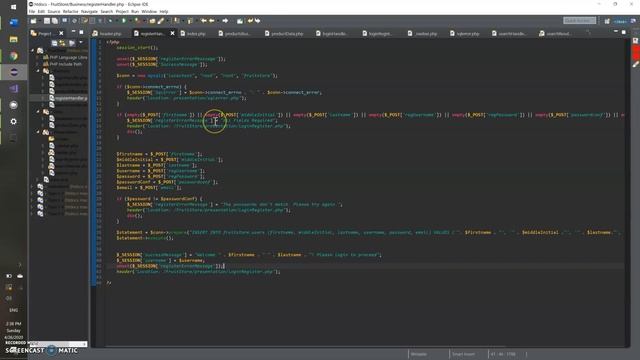Image resolution: width=640 pixels, height=360 pixels.
Task: Click the Last Edit Location icon
Action: pyautogui.click(x=203, y=21)
